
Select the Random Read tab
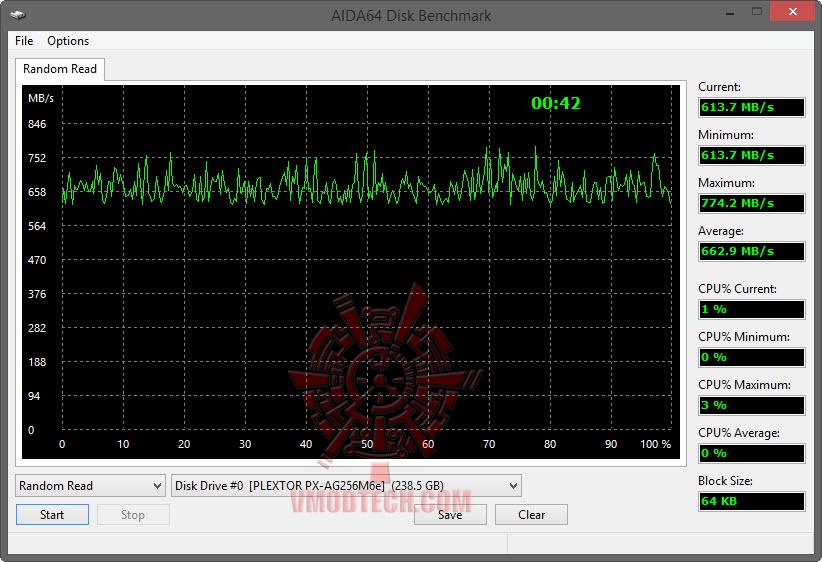click(60, 69)
